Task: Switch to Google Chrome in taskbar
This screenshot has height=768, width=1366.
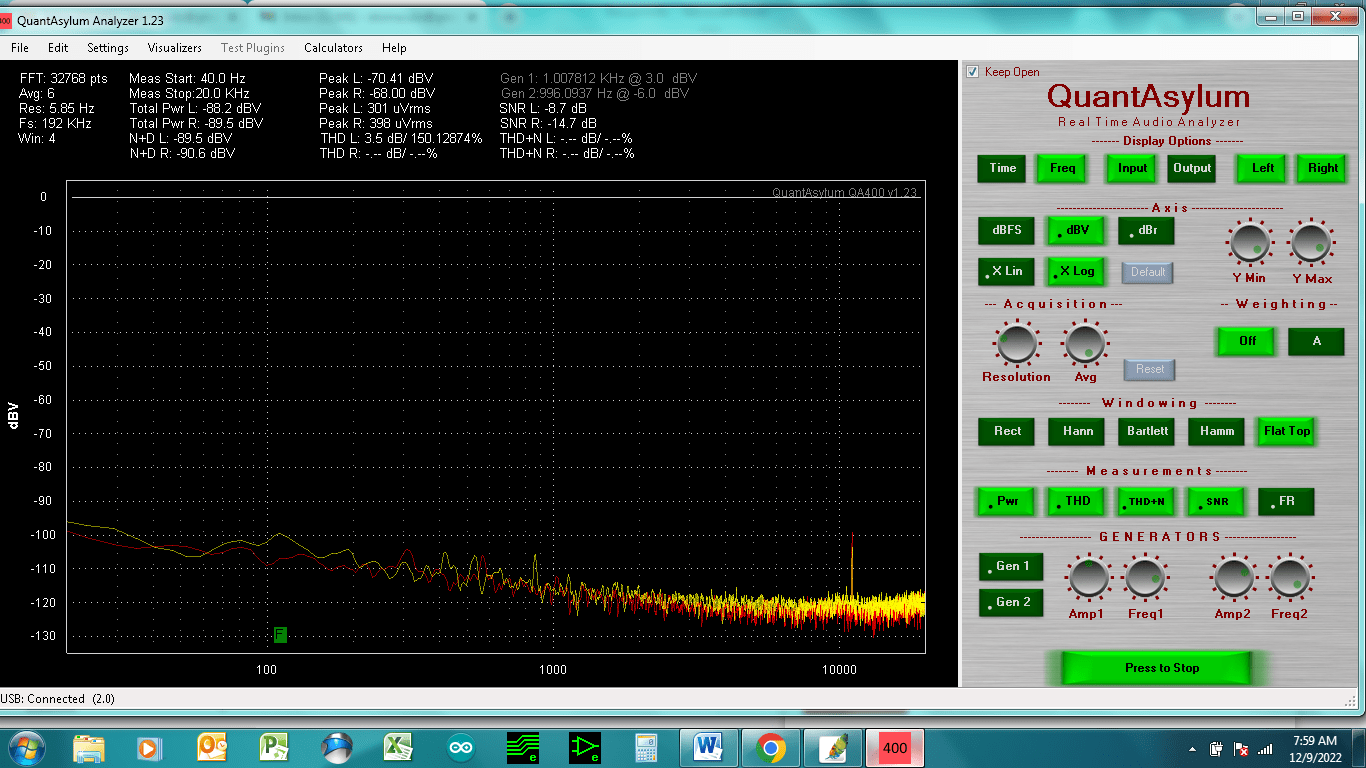Action: coord(770,748)
